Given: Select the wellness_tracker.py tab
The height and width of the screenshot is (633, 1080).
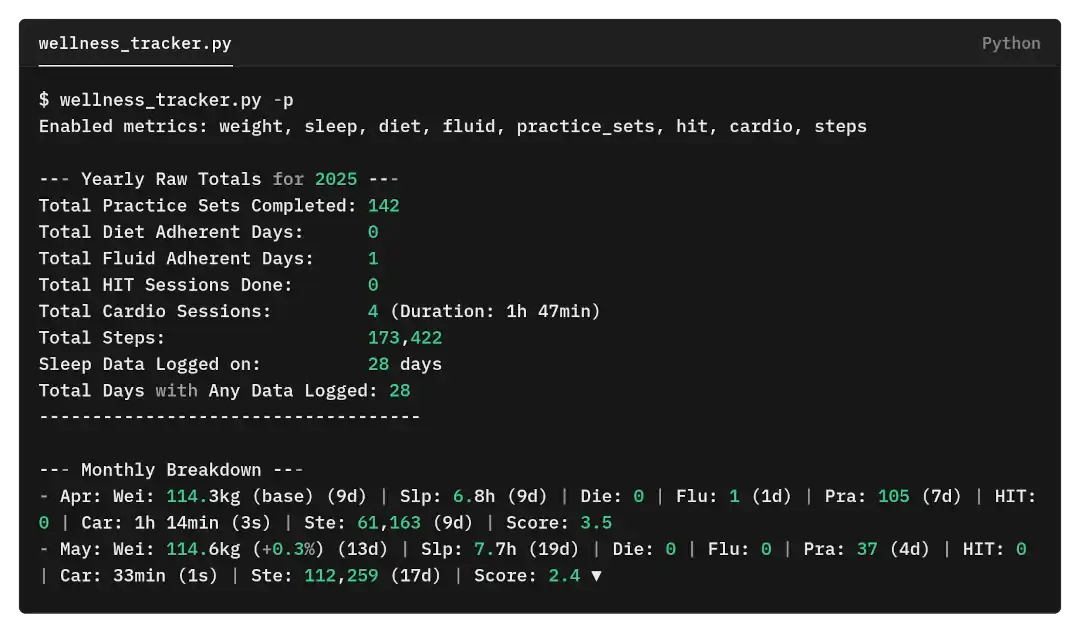Looking at the screenshot, I should click(135, 43).
